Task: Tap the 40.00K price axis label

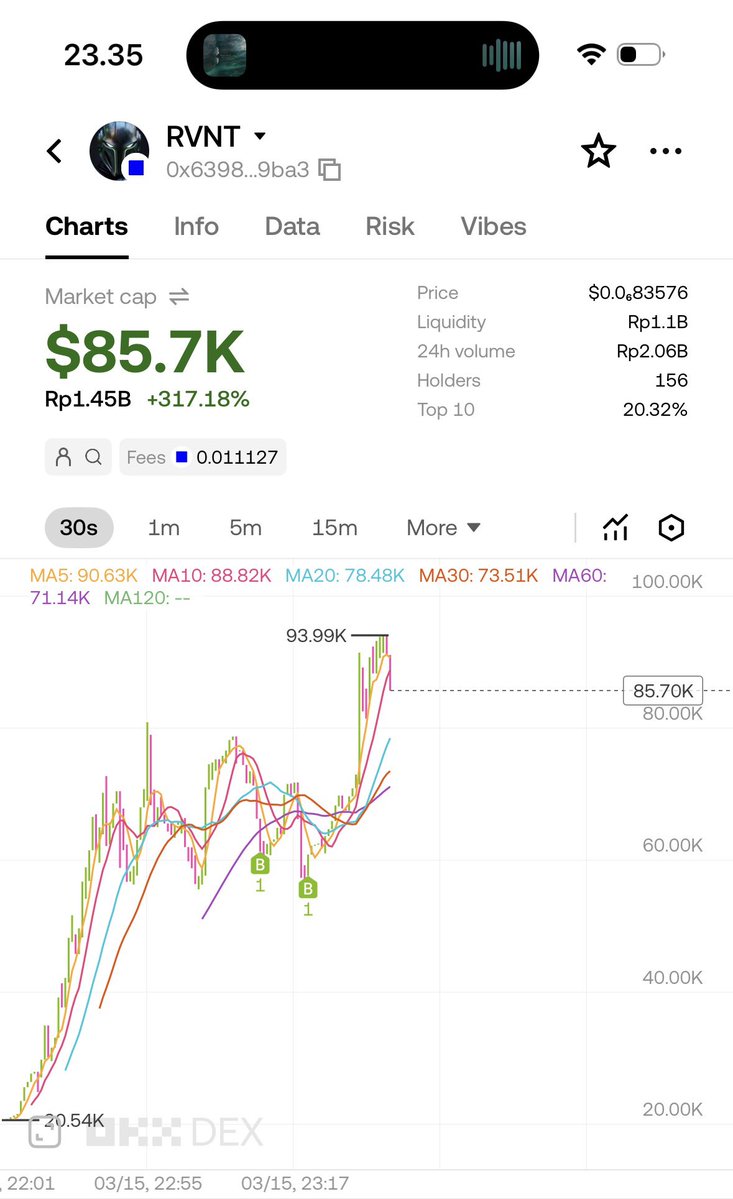Action: pyautogui.click(x=673, y=977)
